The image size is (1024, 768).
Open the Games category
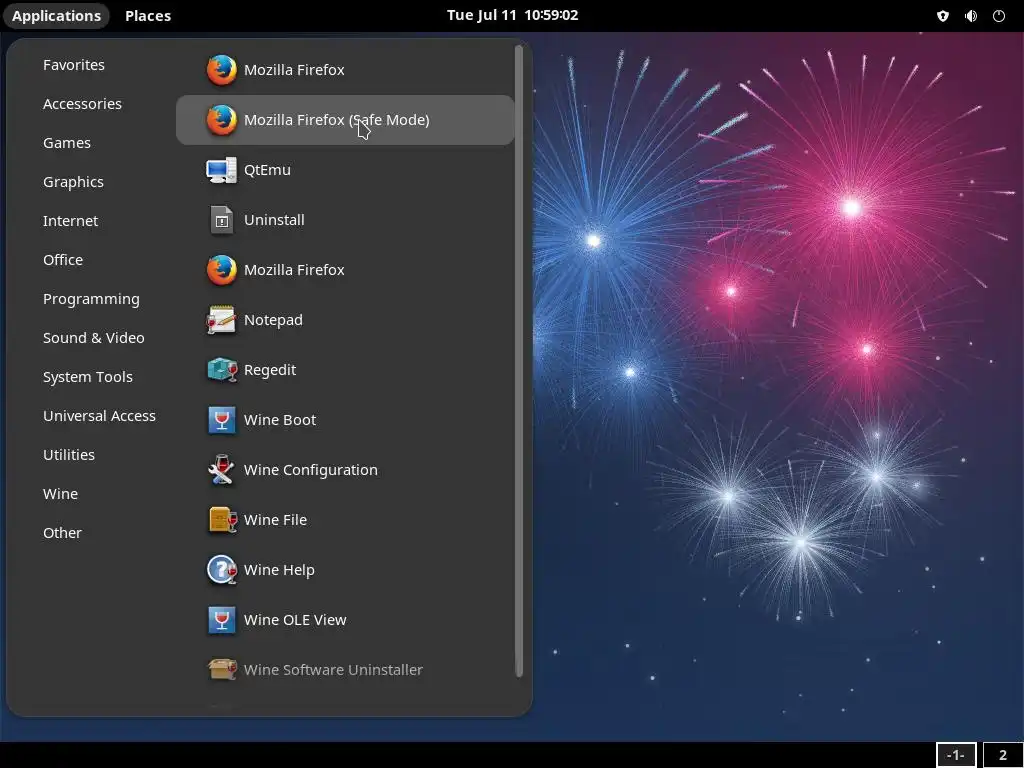tap(67, 143)
